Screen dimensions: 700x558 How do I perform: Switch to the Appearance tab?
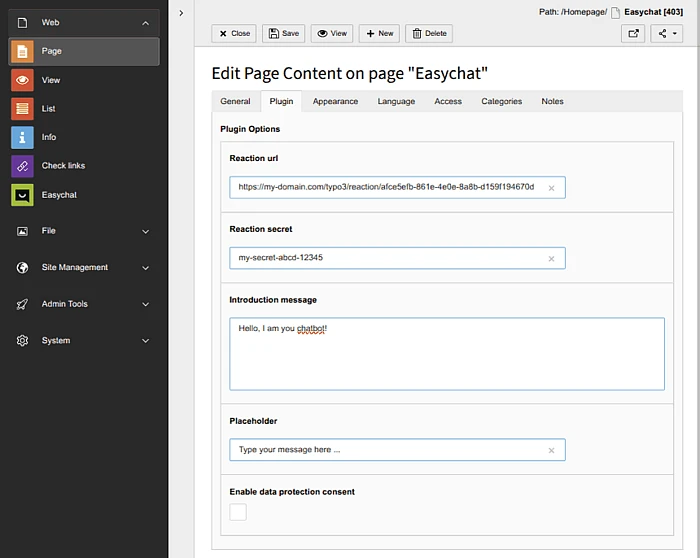[x=335, y=101]
